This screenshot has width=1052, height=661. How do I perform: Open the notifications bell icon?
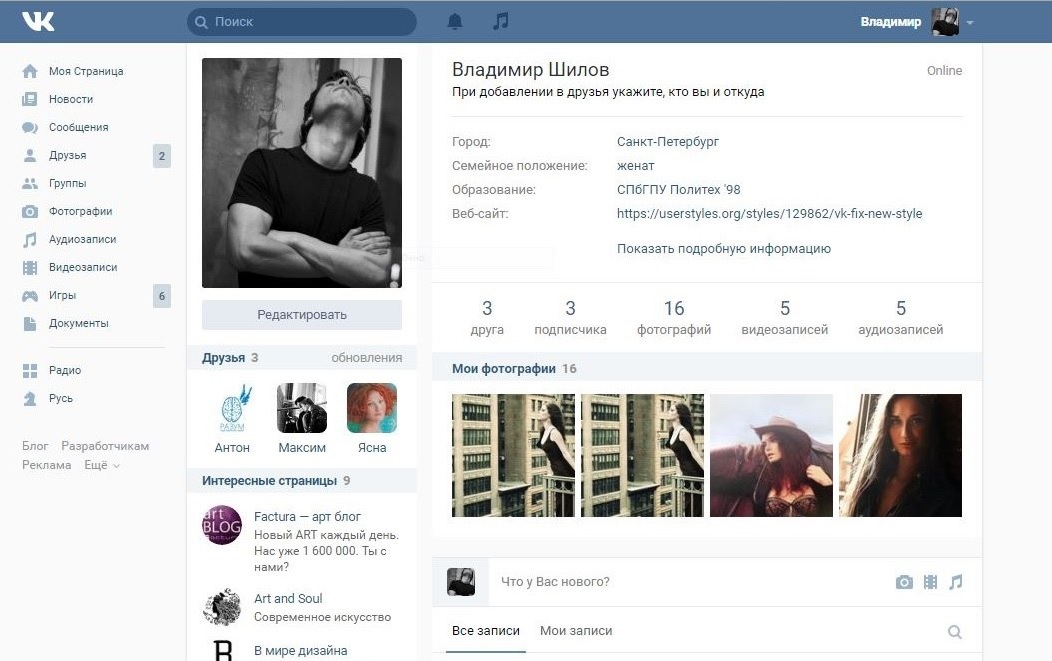[x=455, y=21]
